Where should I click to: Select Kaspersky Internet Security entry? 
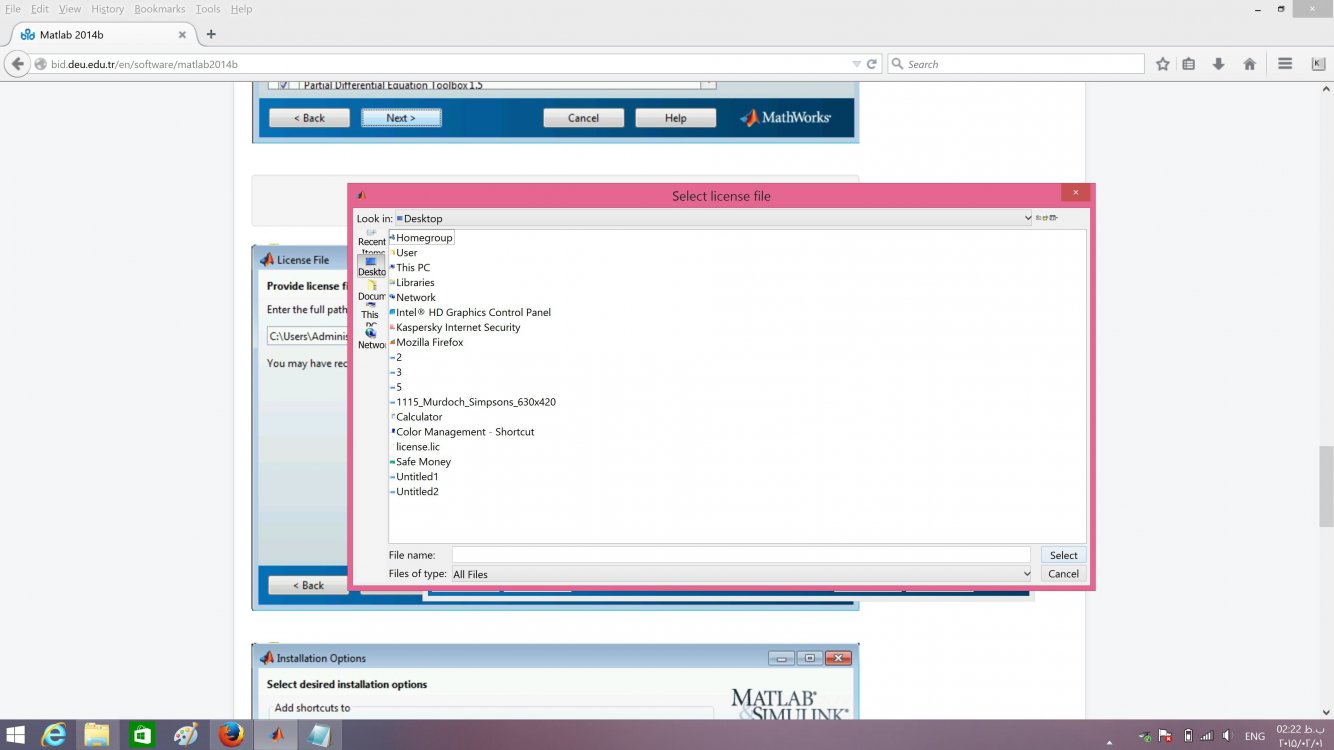point(456,328)
